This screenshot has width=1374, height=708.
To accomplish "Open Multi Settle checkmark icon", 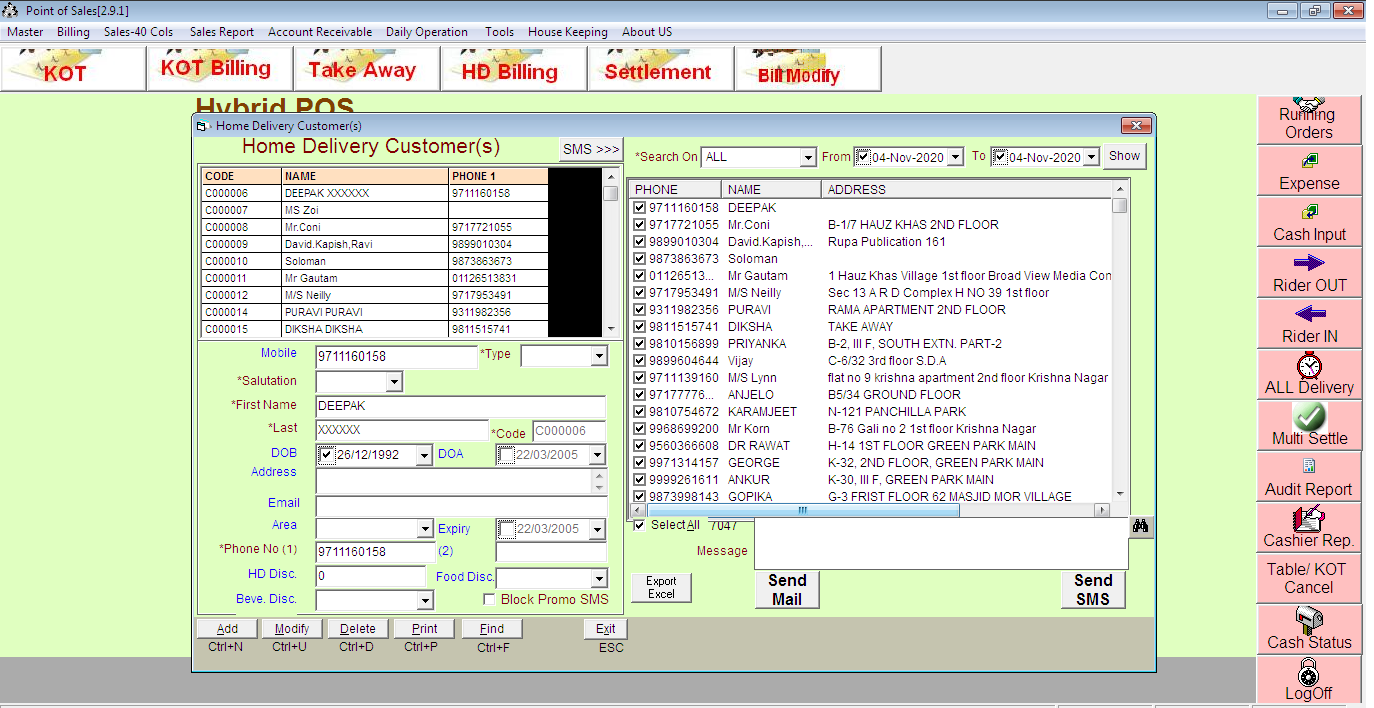I will point(1308,416).
